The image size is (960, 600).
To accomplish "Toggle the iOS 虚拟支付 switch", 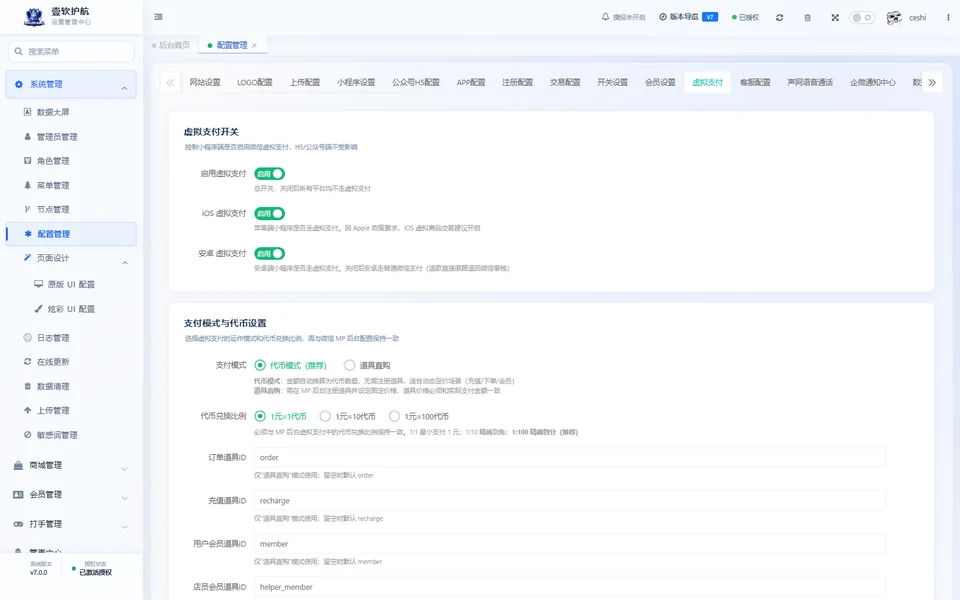I will click(x=269, y=214).
